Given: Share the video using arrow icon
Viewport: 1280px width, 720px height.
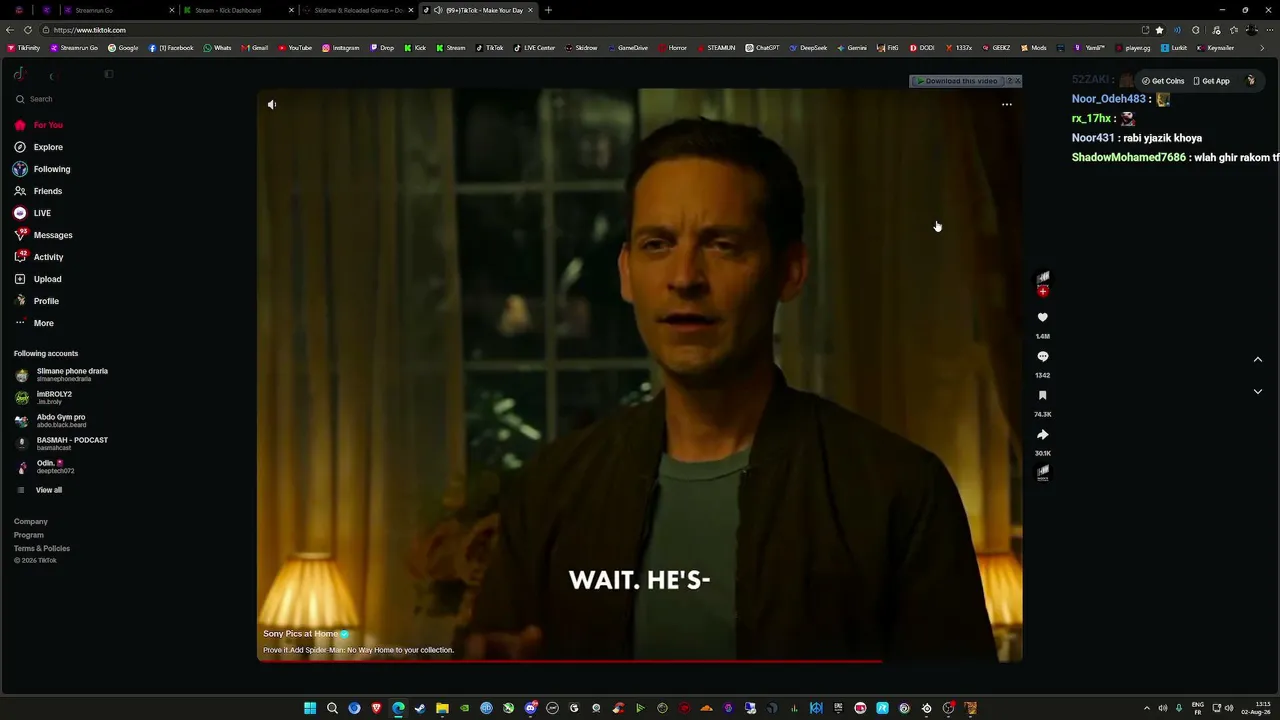Looking at the screenshot, I should tap(1042, 434).
